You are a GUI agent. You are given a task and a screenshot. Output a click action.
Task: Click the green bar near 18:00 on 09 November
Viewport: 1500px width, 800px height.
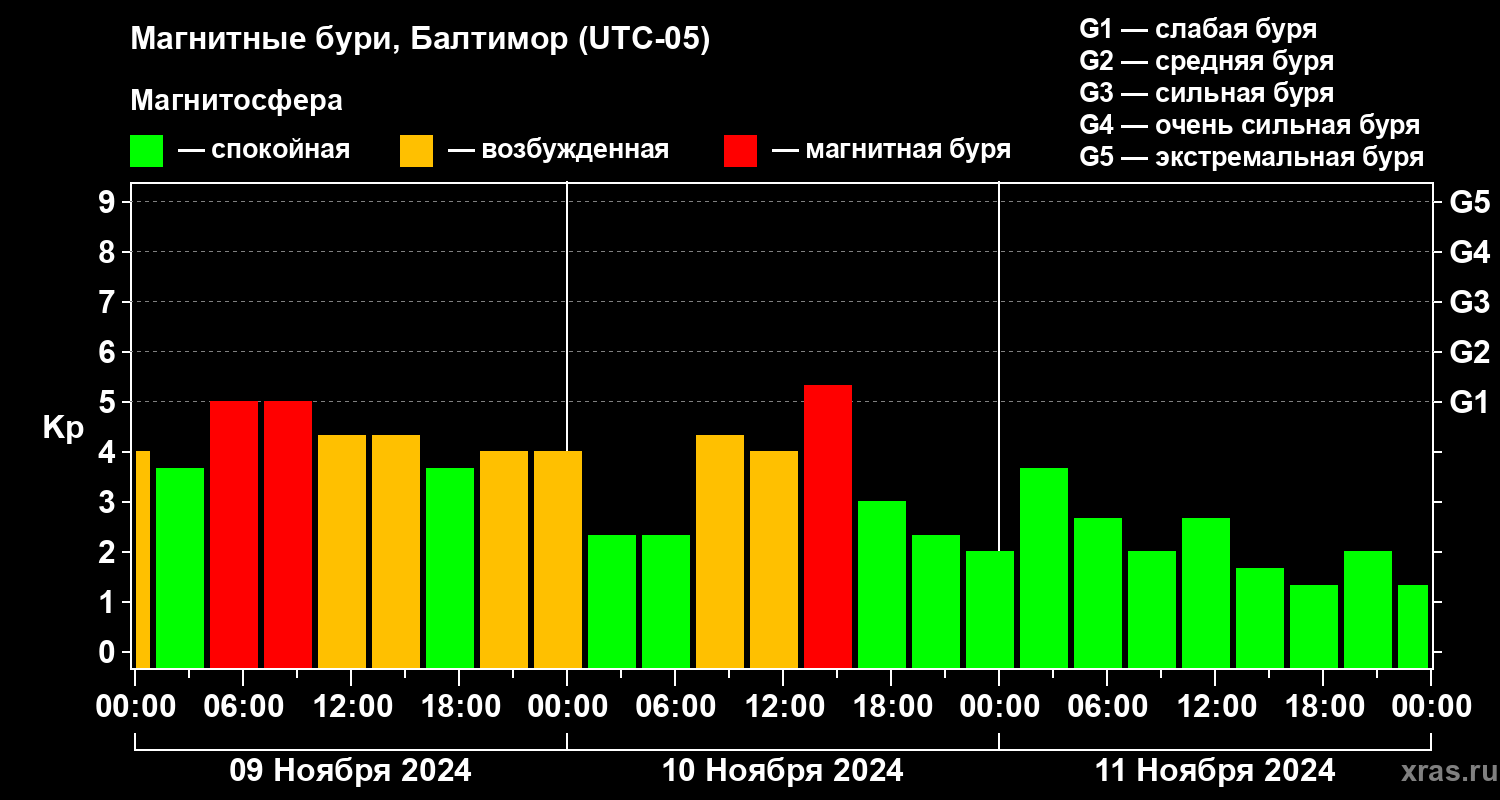tap(450, 568)
